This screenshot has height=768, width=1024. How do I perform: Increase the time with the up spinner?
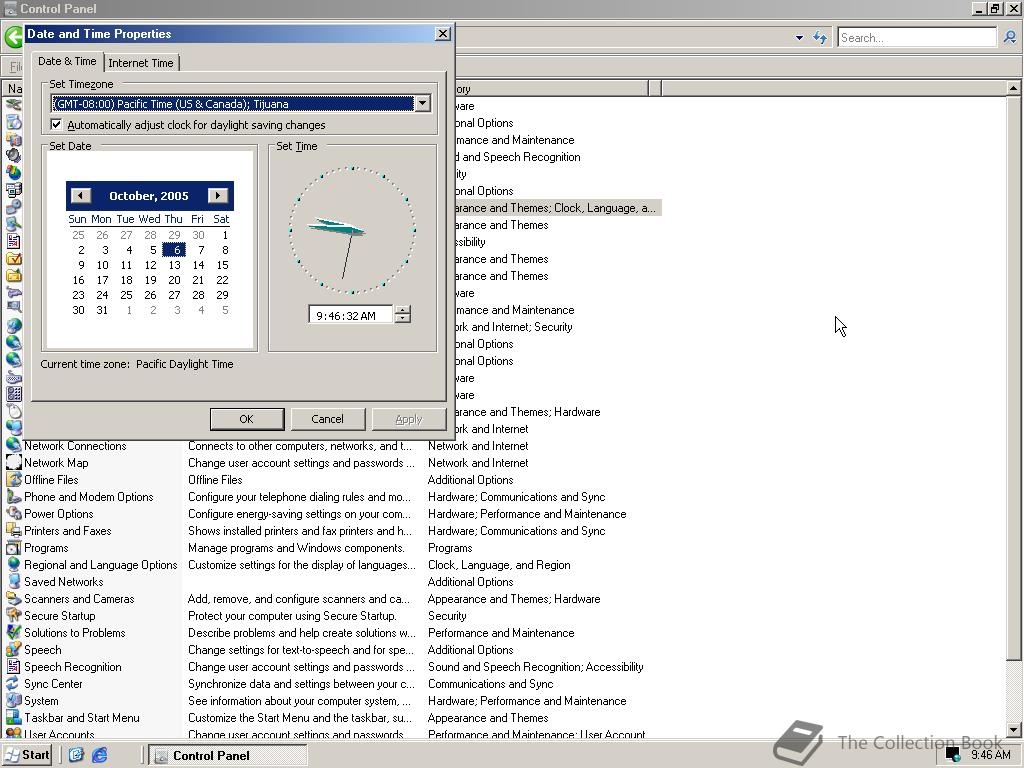[x=403, y=310]
